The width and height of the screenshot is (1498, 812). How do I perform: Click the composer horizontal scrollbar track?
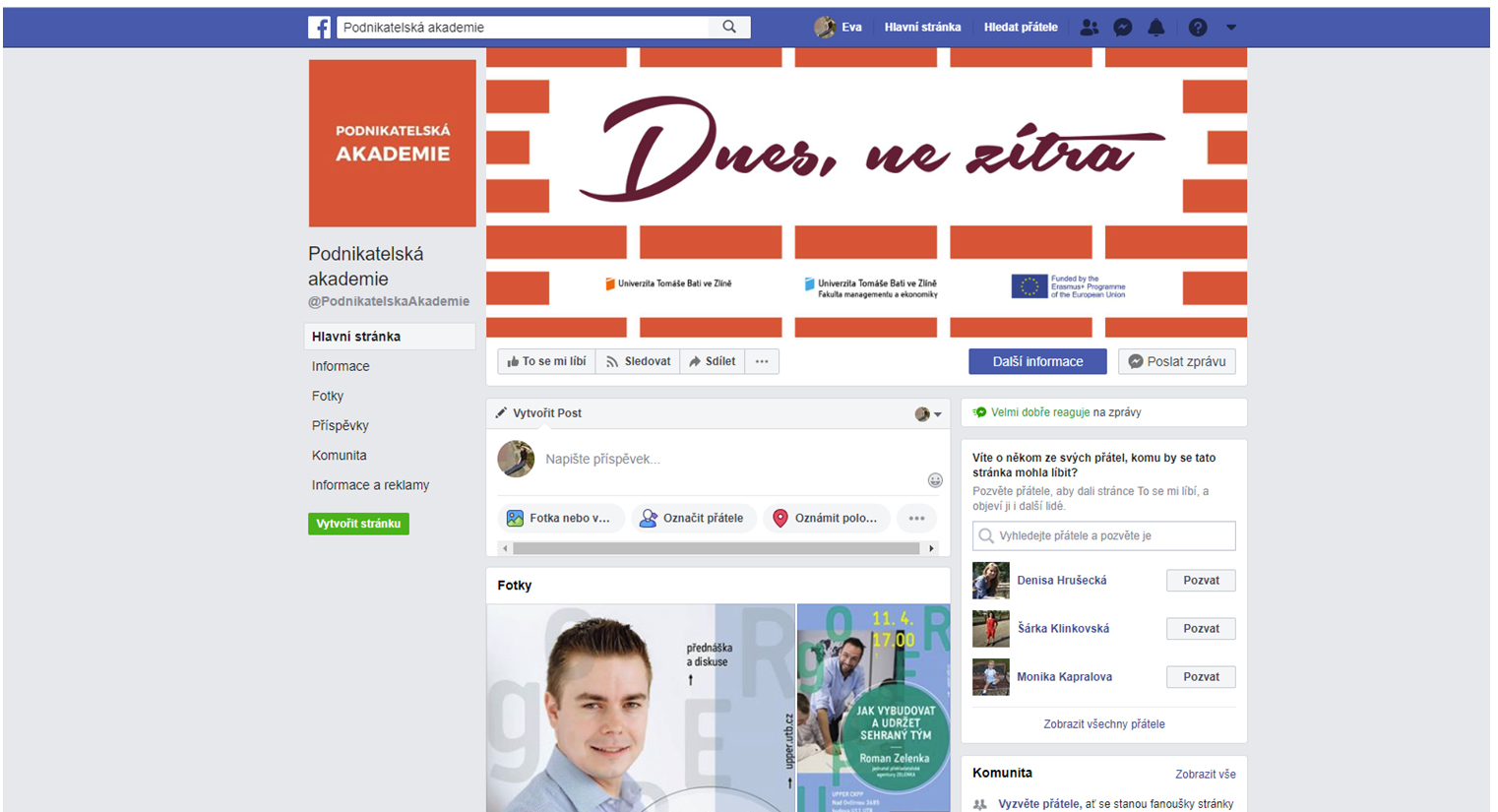tap(717, 548)
